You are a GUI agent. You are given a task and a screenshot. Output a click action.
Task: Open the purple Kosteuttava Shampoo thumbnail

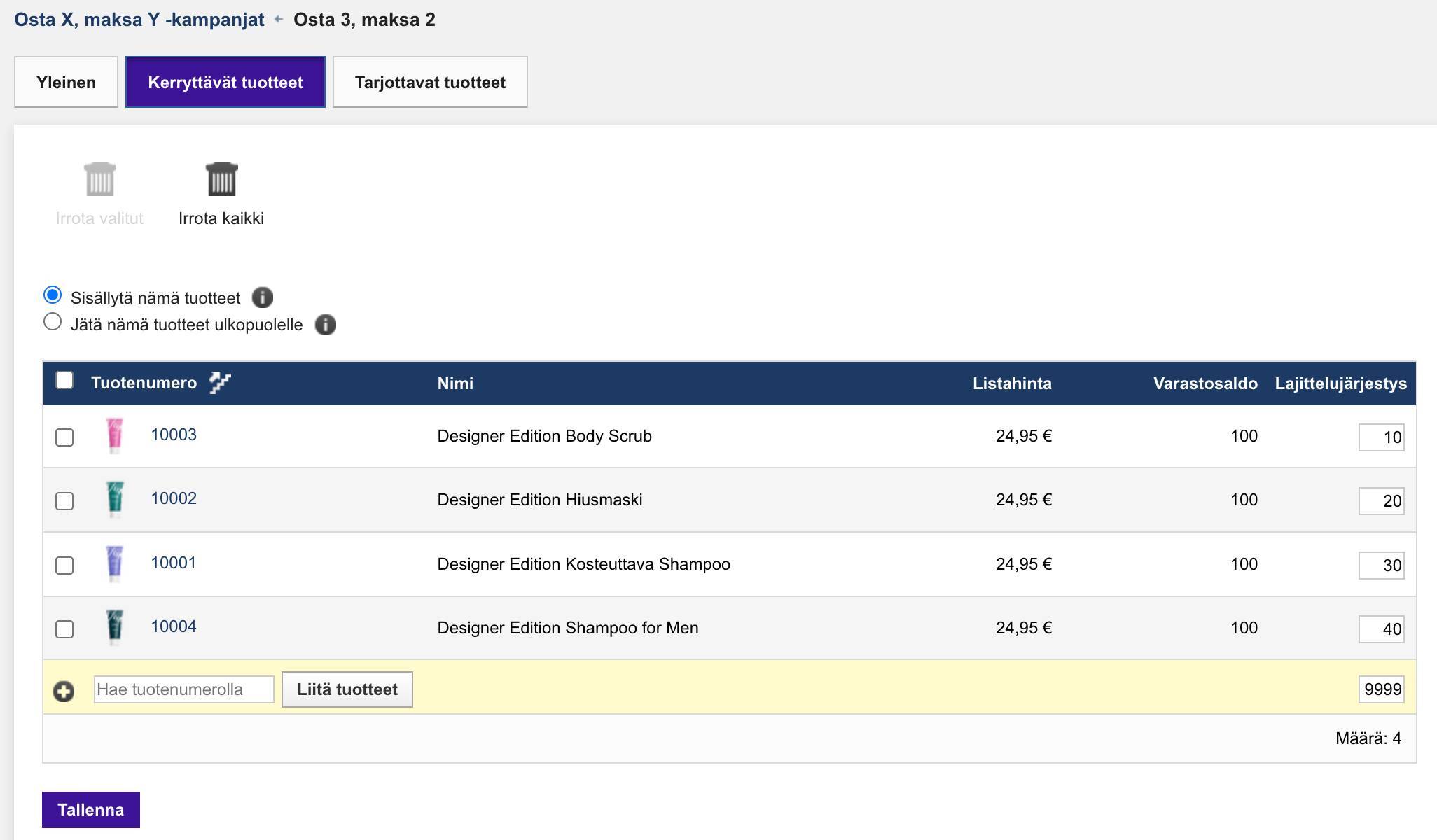pyautogui.click(x=115, y=564)
